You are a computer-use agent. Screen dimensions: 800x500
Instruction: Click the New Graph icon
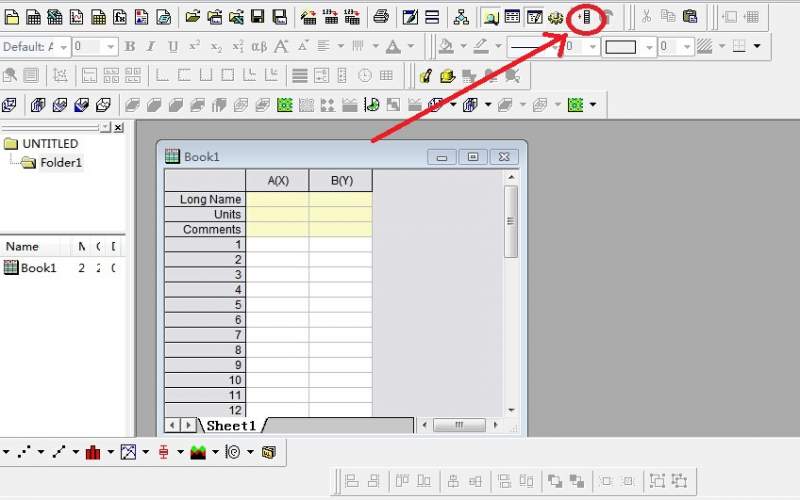coord(77,17)
